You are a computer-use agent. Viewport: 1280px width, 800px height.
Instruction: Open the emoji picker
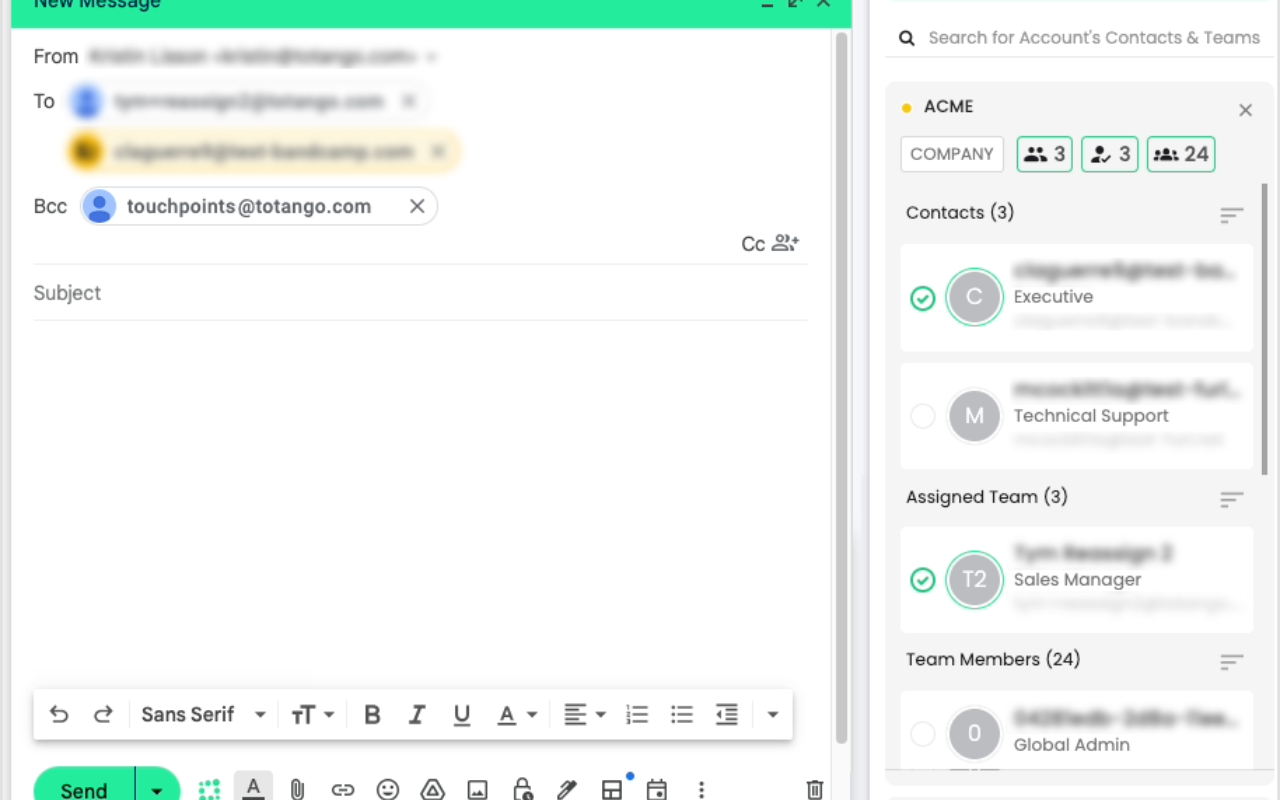389,789
